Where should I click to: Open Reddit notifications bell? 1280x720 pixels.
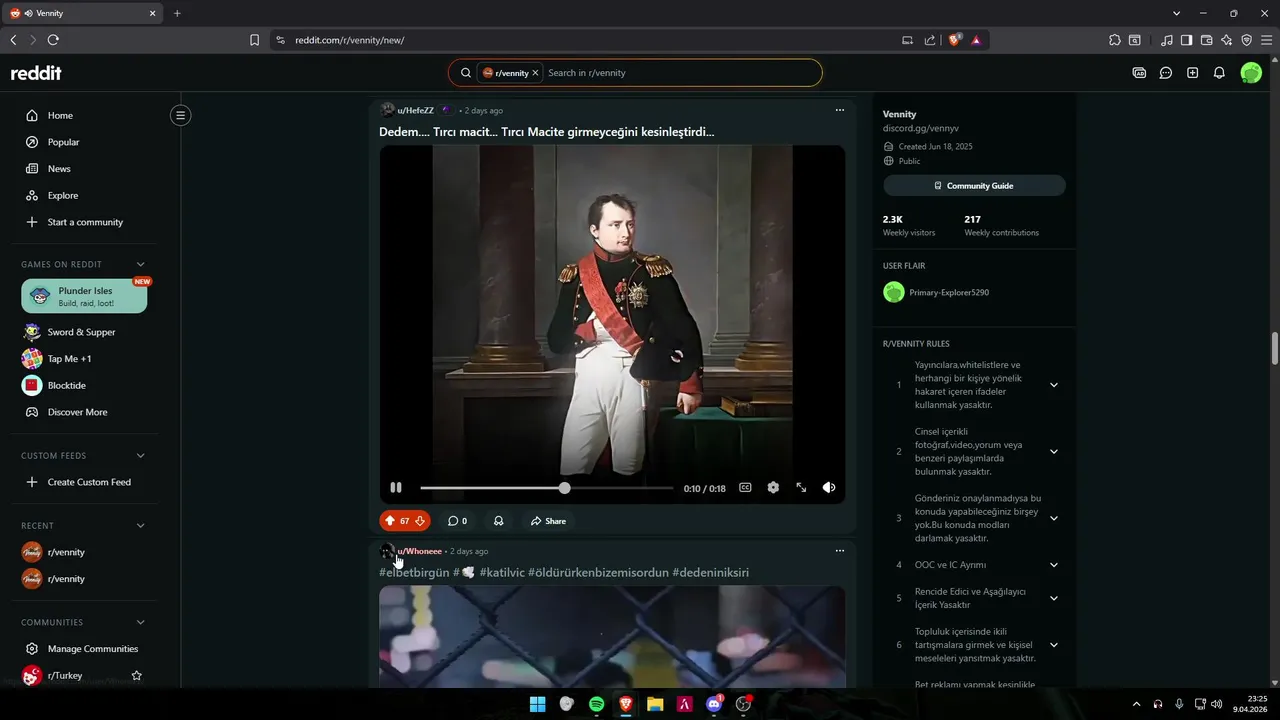[x=1219, y=73]
